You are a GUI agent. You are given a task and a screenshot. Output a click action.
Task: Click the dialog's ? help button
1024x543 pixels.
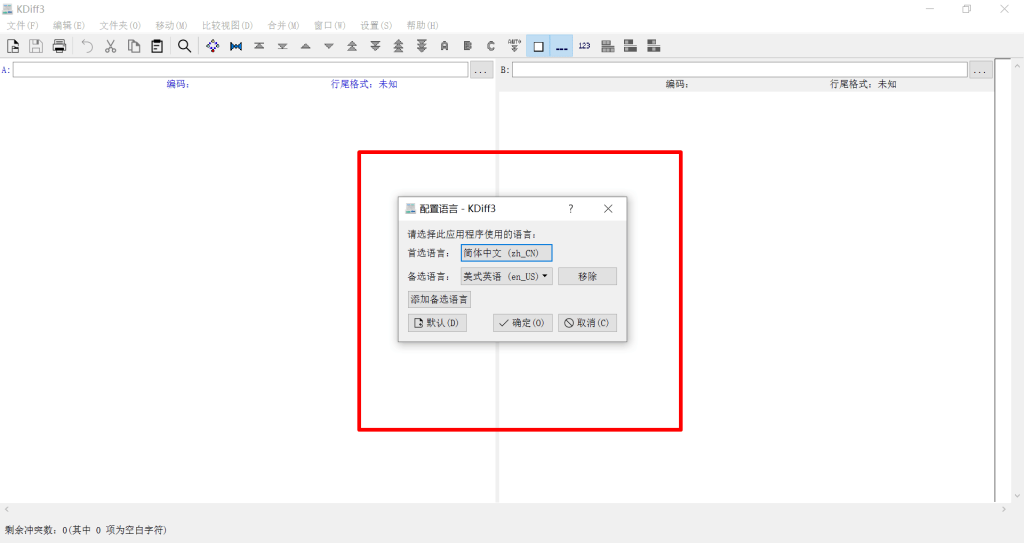point(571,208)
